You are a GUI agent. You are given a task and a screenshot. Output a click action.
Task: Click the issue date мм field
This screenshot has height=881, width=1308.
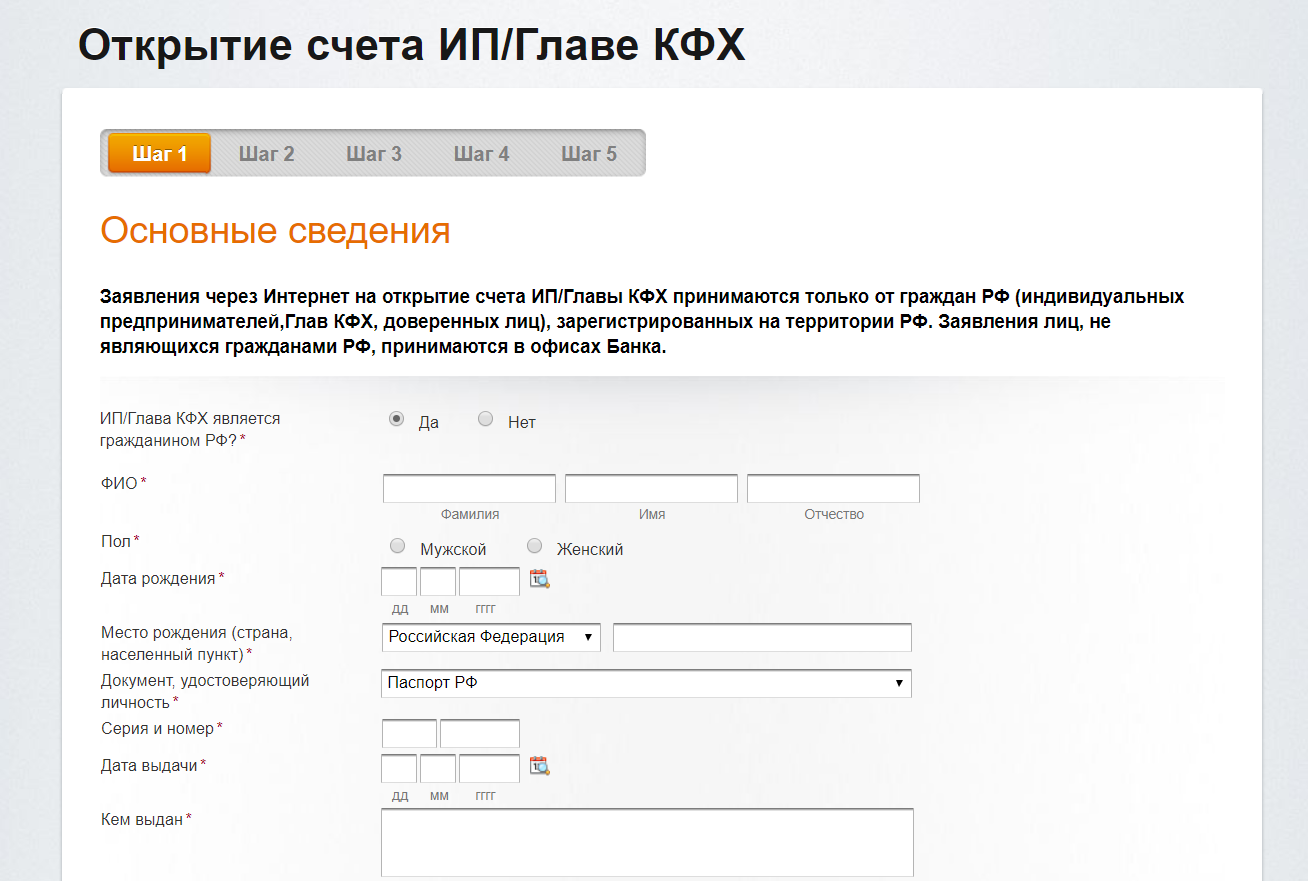tap(438, 769)
